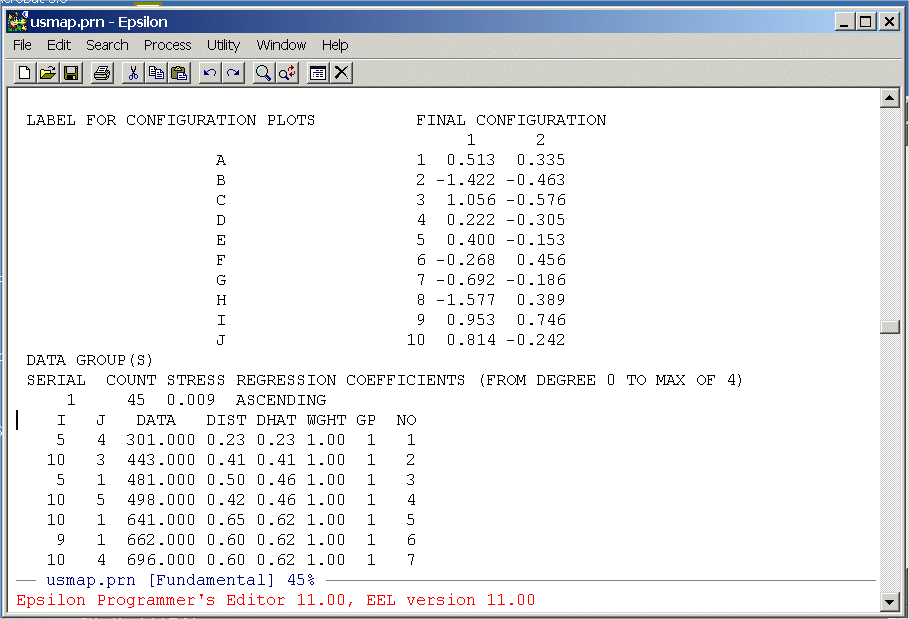Open the Search menu
Viewport: 909px width, 619px height.
pos(107,45)
